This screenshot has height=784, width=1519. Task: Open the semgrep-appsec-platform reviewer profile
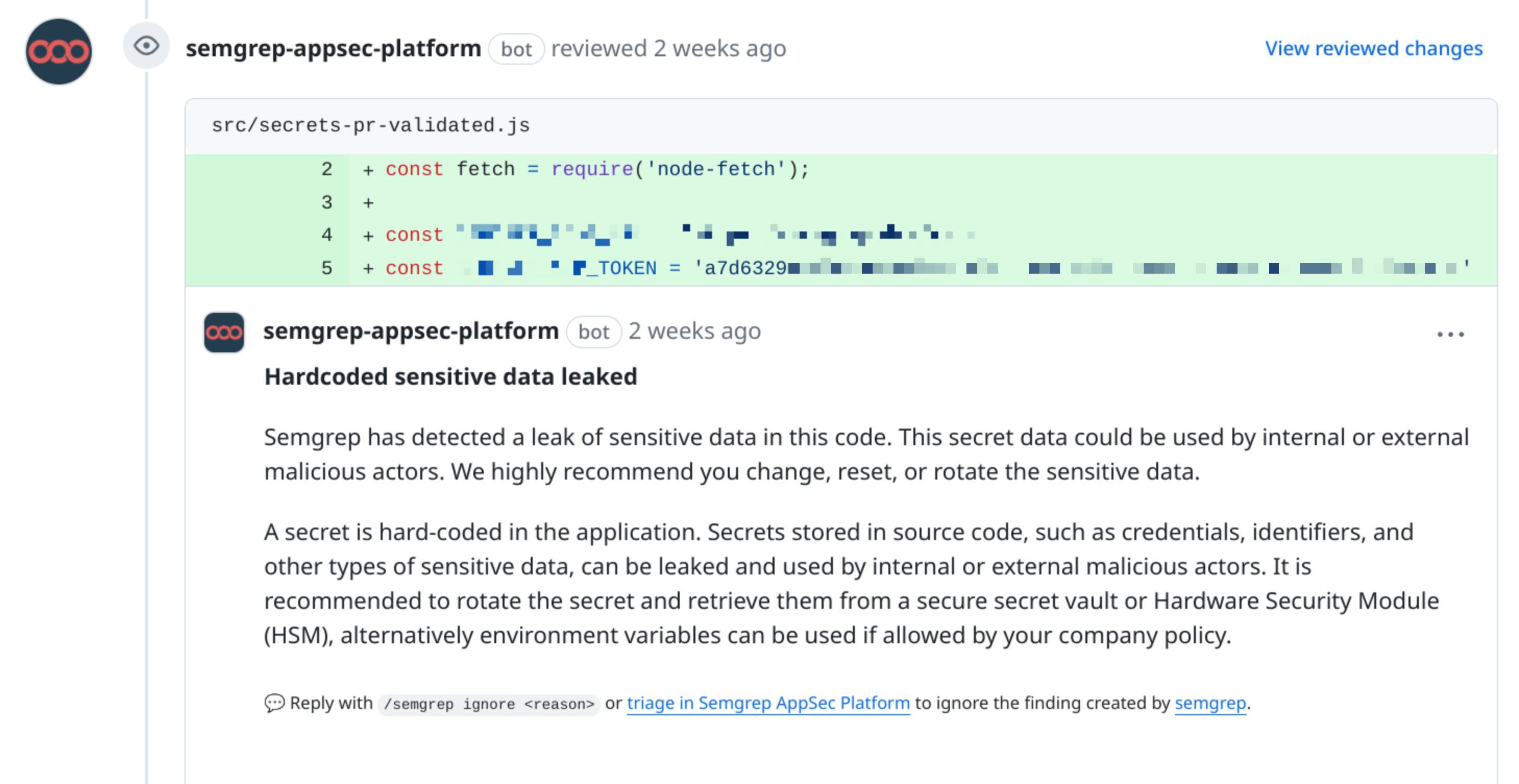pos(333,48)
